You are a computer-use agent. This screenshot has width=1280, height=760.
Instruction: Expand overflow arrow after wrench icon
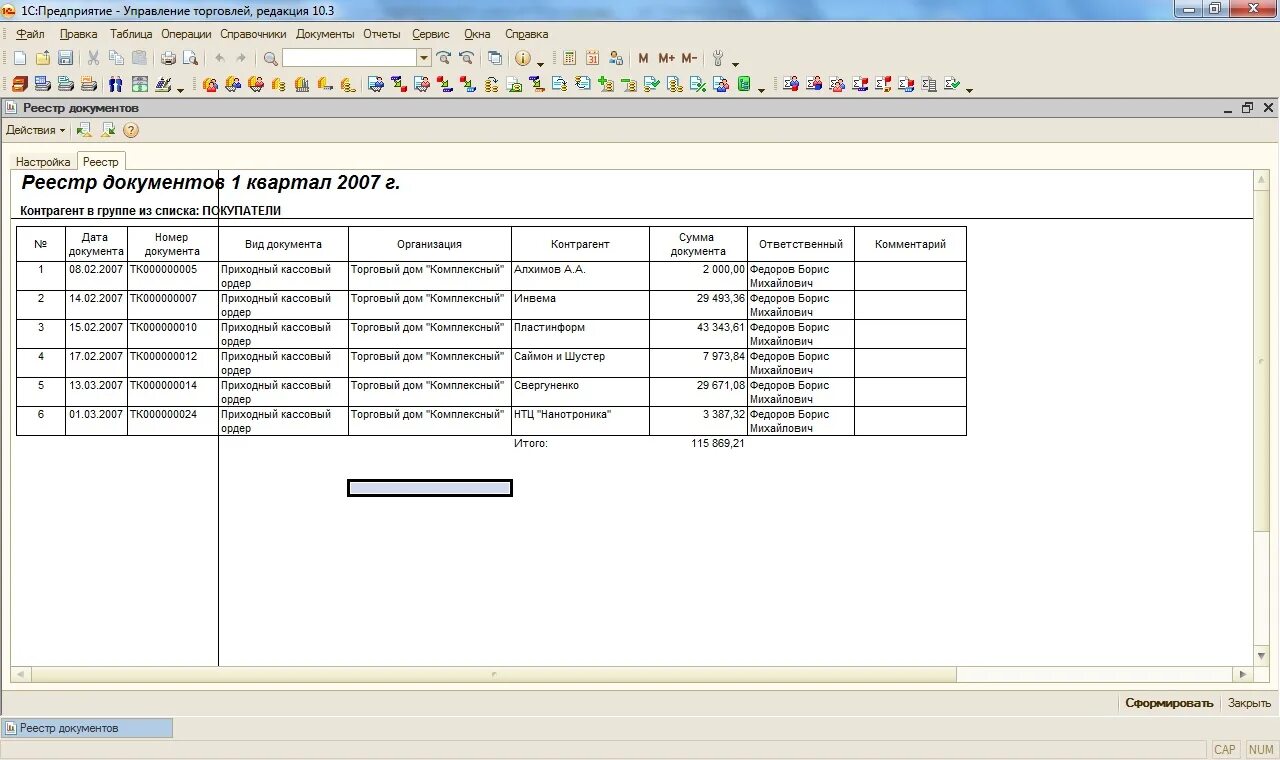(x=736, y=64)
